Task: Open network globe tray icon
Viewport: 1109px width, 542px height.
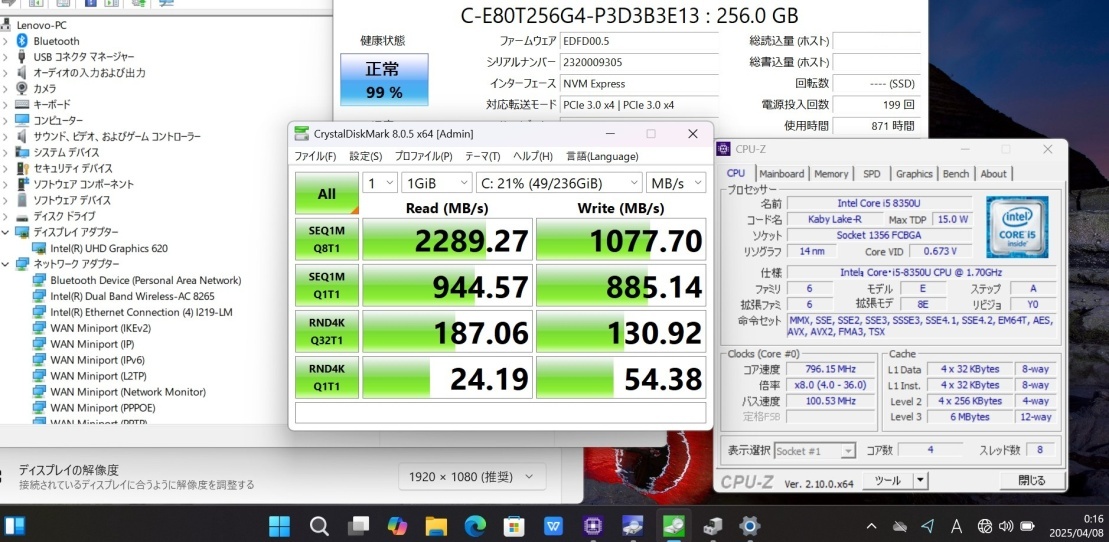Action: [x=985, y=526]
